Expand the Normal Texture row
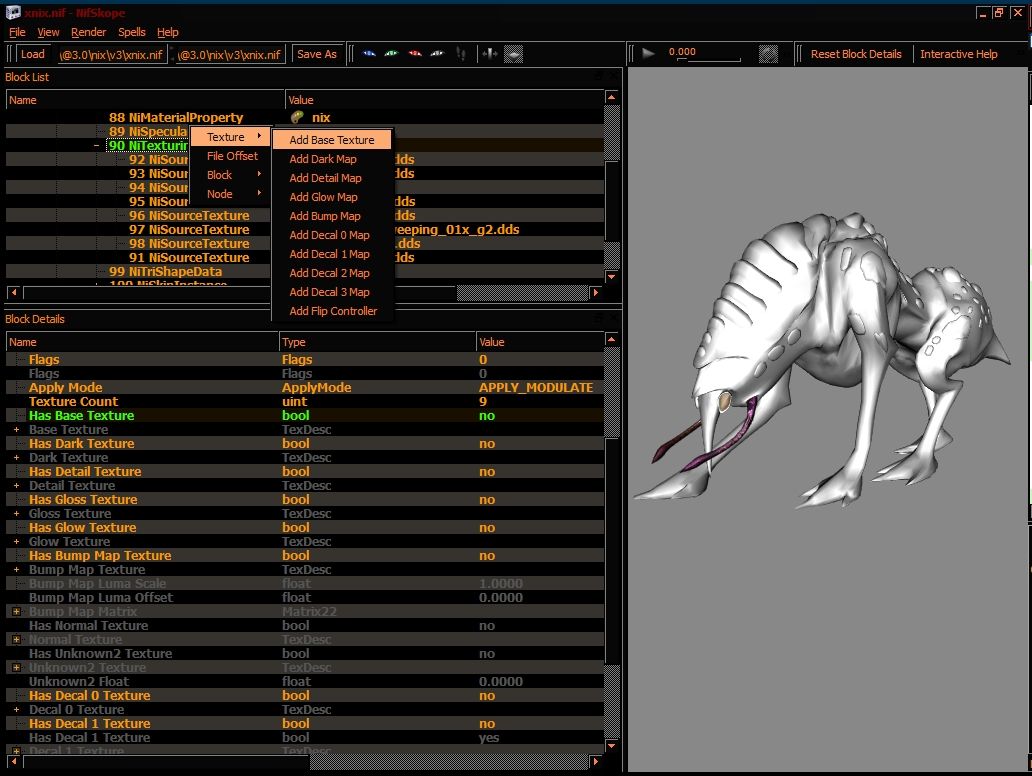The image size is (1032, 776). [16, 639]
